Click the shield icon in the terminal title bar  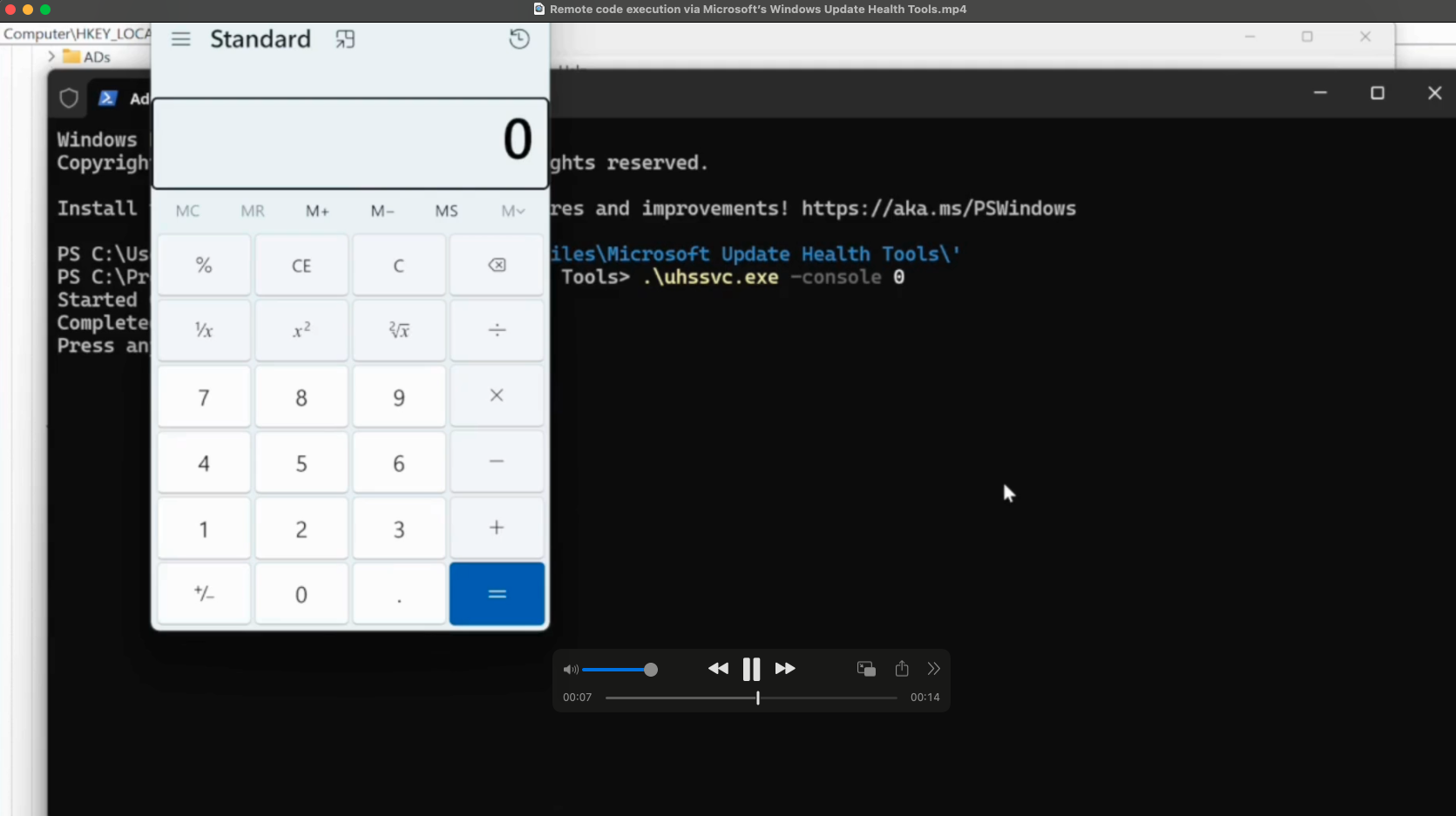69,98
